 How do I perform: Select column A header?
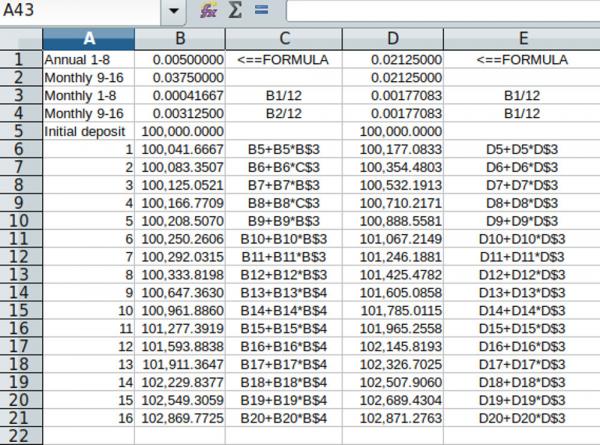pyautogui.click(x=89, y=39)
